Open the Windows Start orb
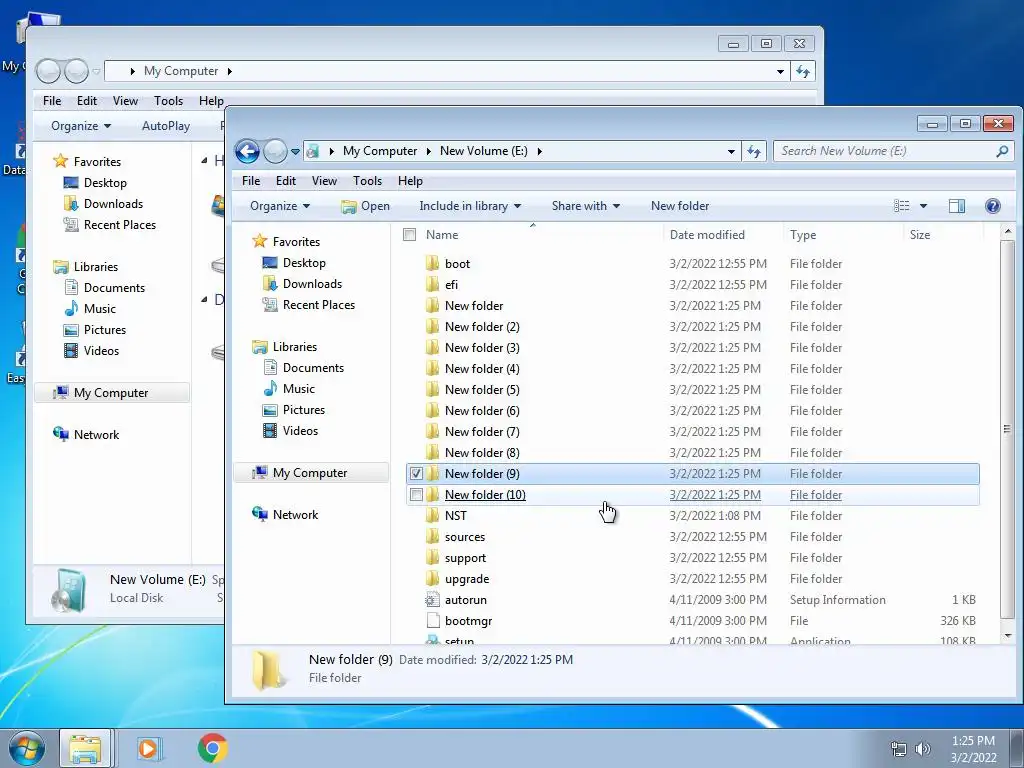This screenshot has width=1024, height=768. [x=26, y=748]
